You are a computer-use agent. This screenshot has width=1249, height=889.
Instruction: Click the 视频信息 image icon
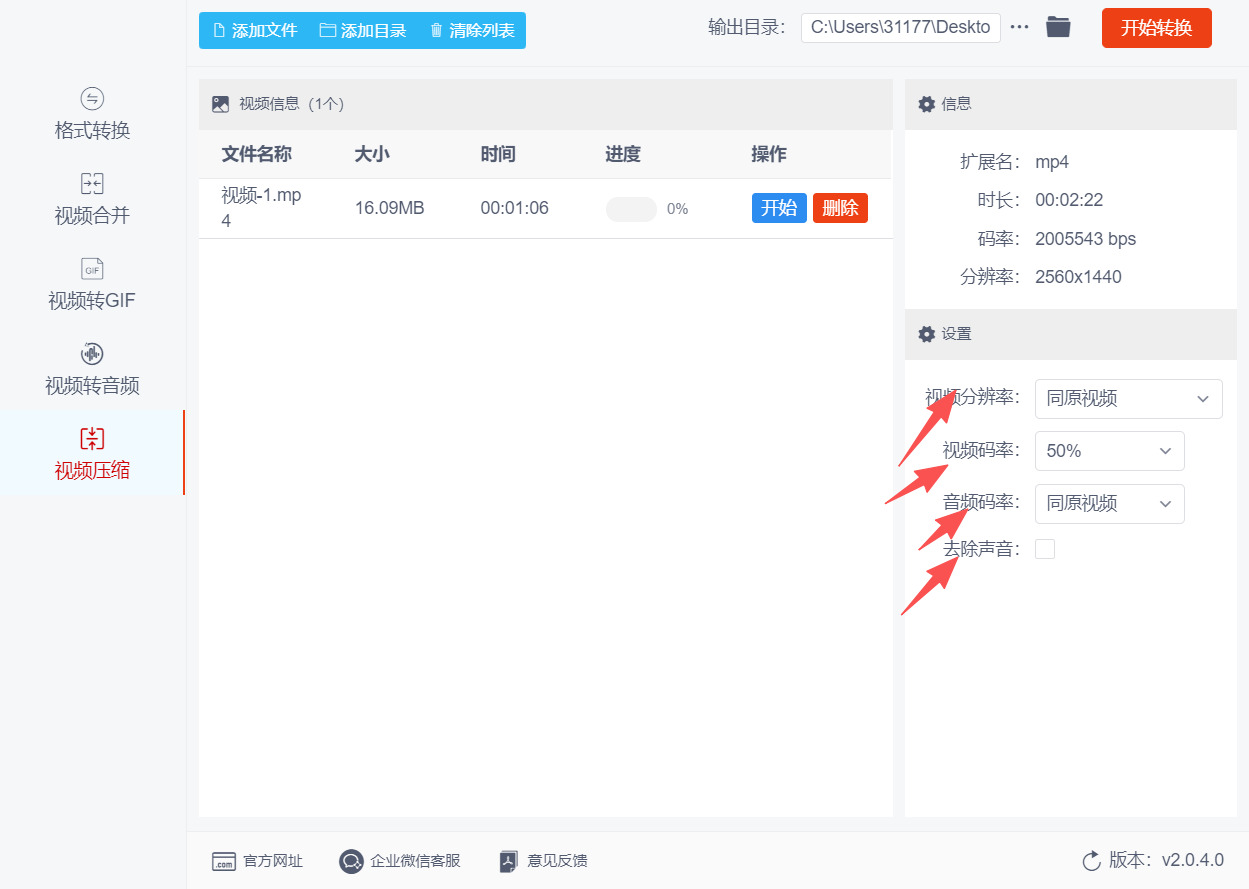coord(220,104)
